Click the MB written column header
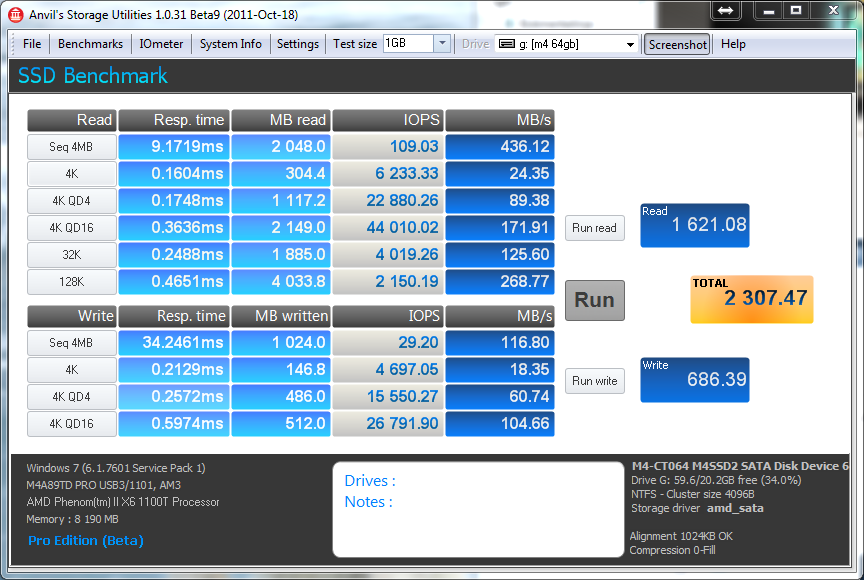 [x=280, y=316]
